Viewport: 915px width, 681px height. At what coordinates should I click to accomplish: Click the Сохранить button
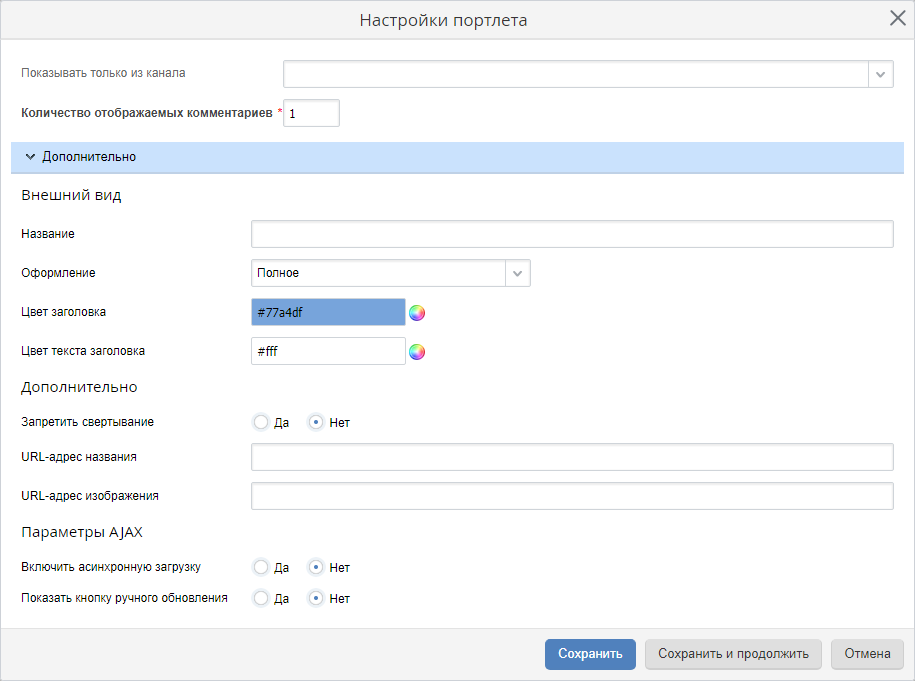point(590,654)
